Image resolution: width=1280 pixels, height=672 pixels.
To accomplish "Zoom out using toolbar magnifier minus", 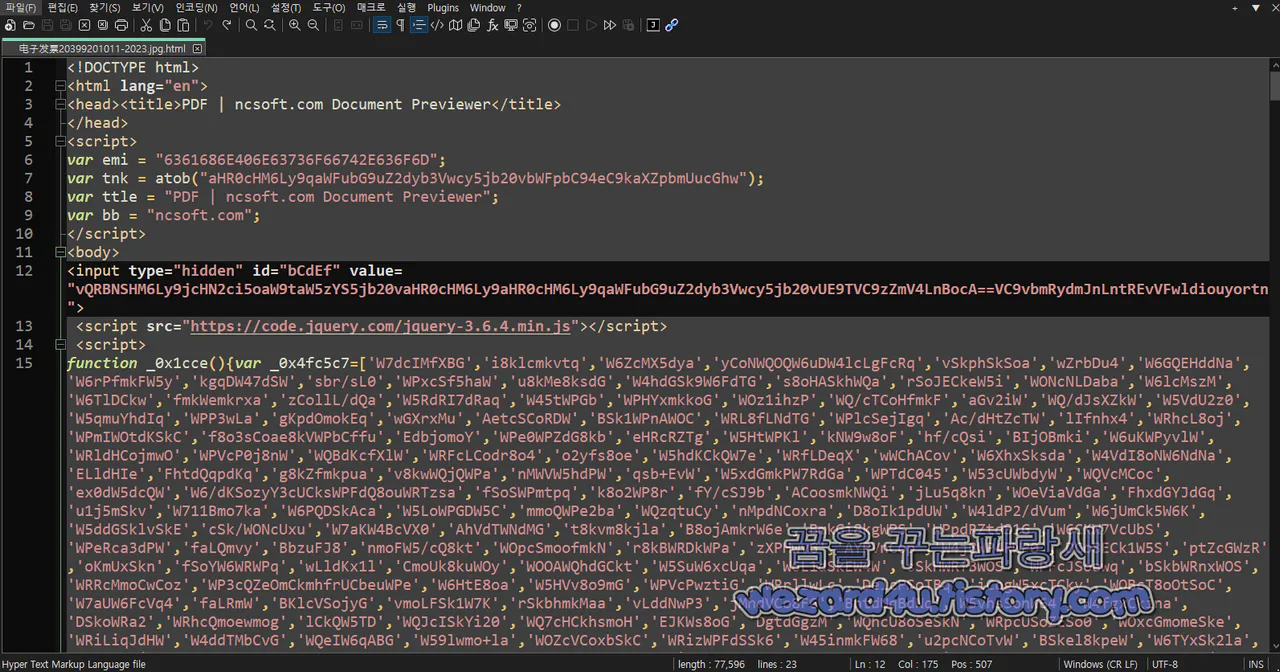I will 313,25.
